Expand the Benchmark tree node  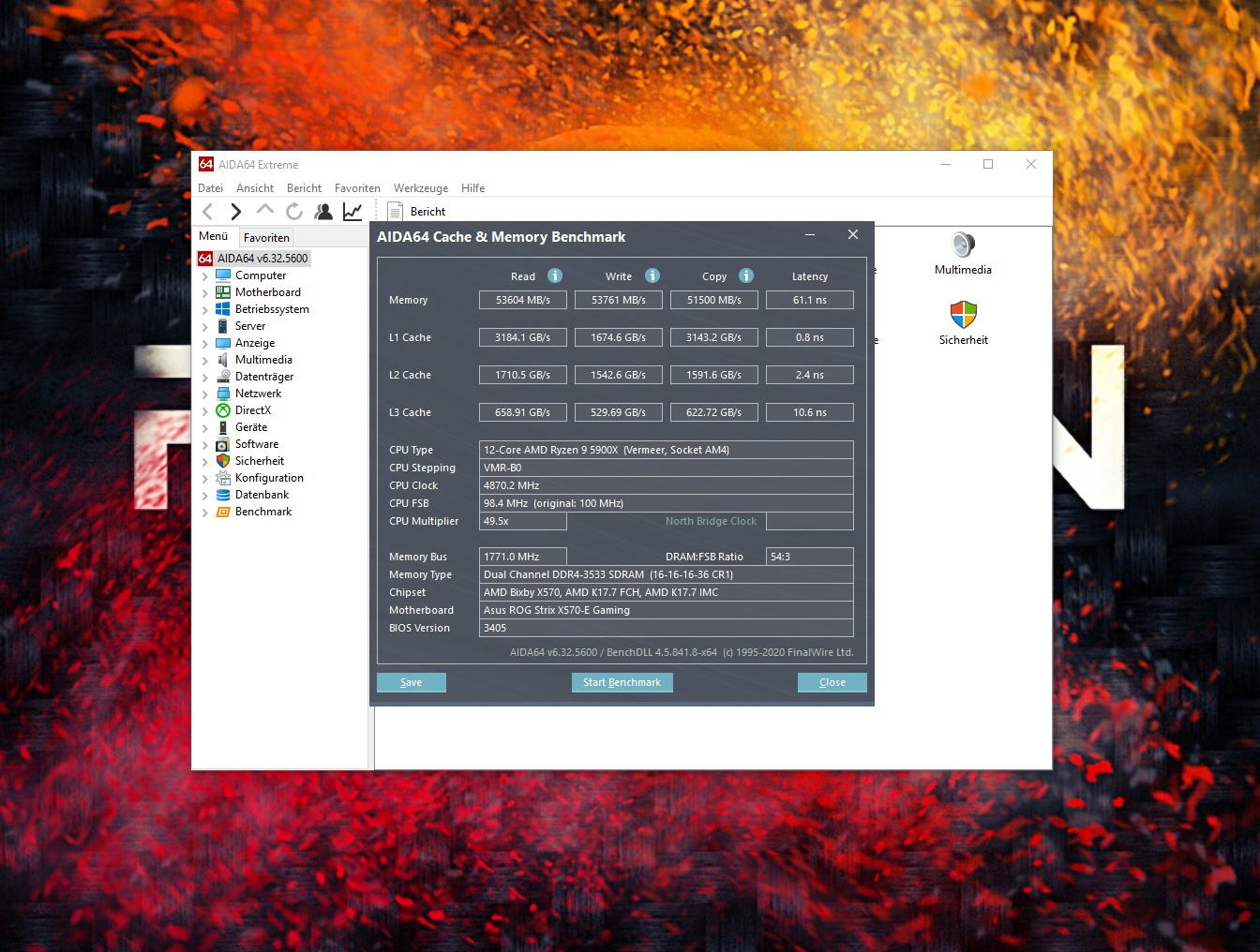[x=205, y=513]
